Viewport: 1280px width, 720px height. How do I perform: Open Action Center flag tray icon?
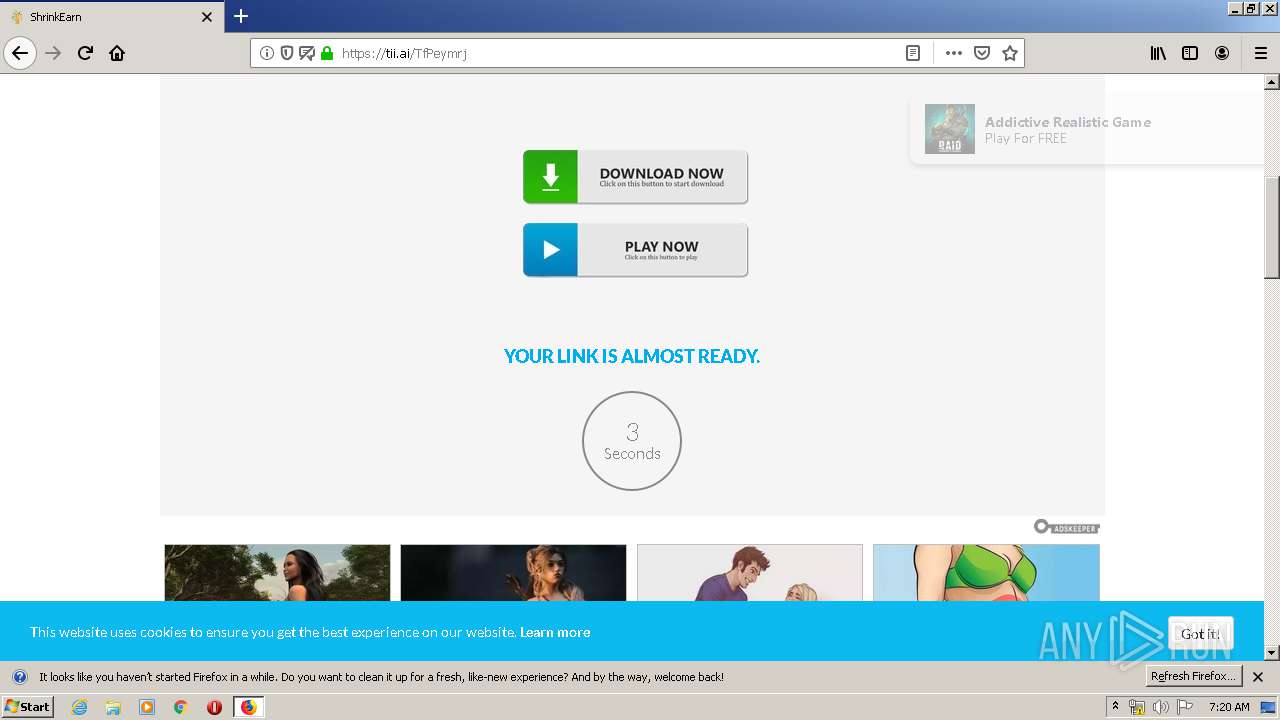(x=1185, y=707)
